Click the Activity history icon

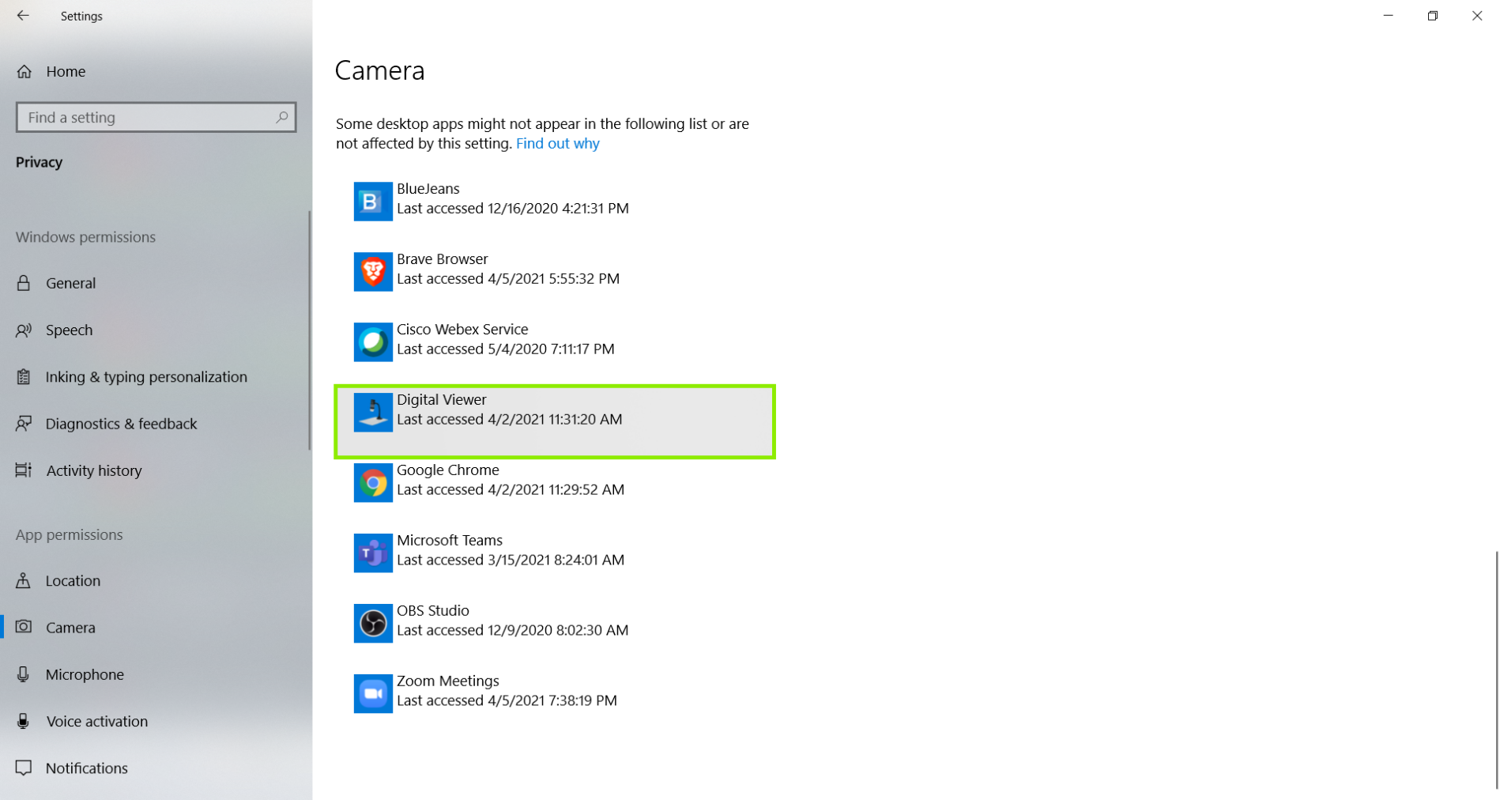pos(23,470)
